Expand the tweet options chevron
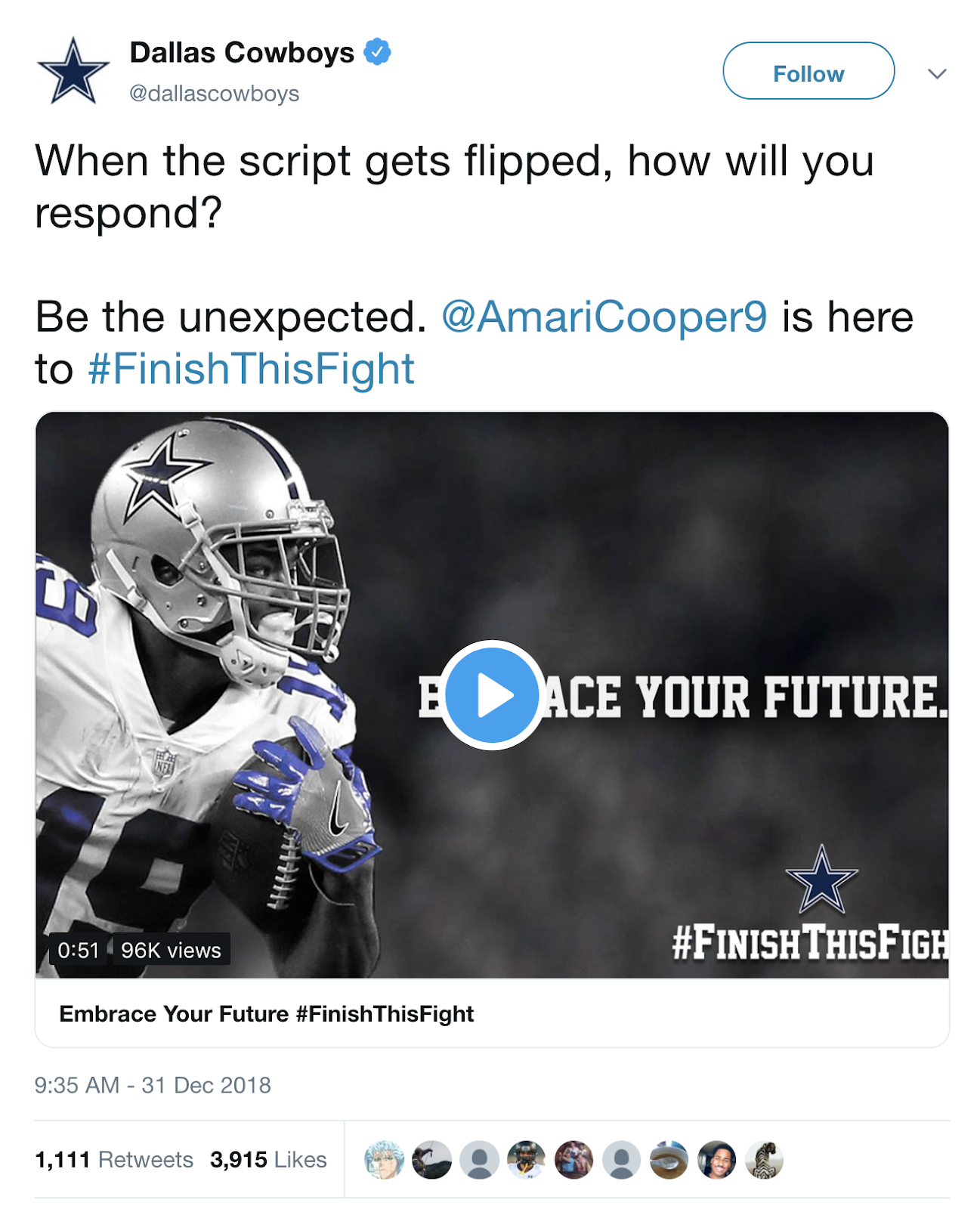This screenshot has width=980, height=1209. click(937, 73)
